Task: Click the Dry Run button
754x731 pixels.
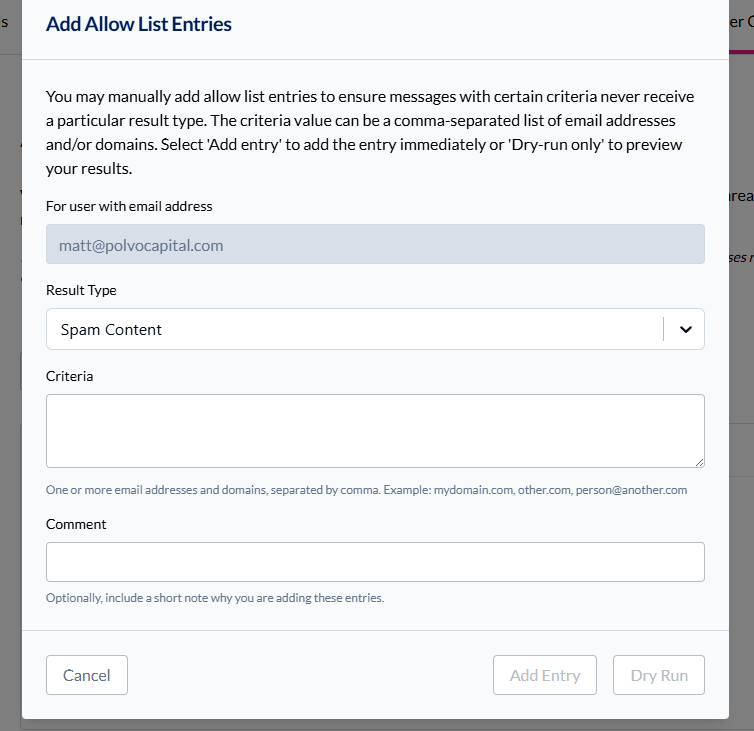Action: pos(659,675)
